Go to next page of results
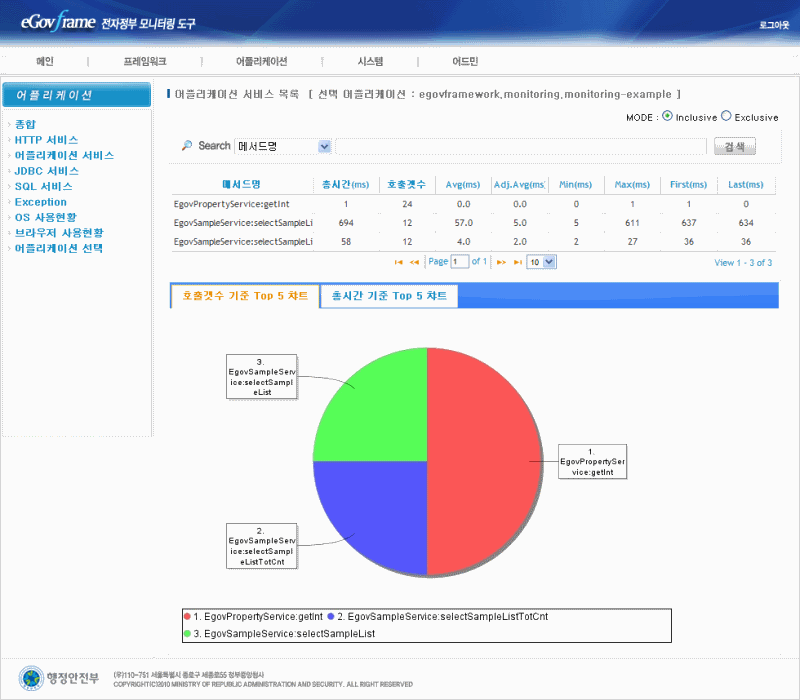The image size is (800, 700). coord(501,262)
